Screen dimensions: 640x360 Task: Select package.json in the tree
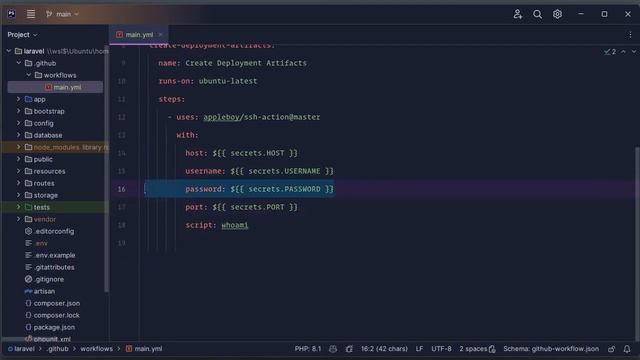coord(50,327)
